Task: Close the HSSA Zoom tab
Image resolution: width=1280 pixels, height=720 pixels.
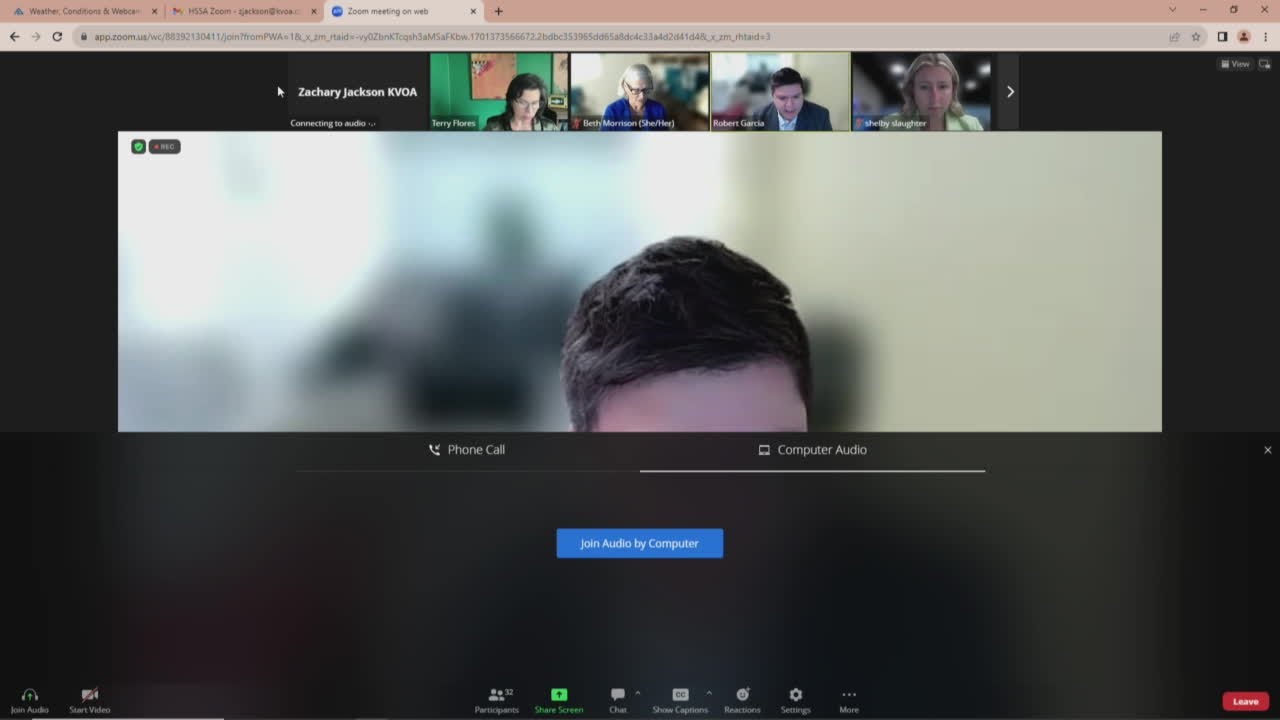Action: (313, 11)
